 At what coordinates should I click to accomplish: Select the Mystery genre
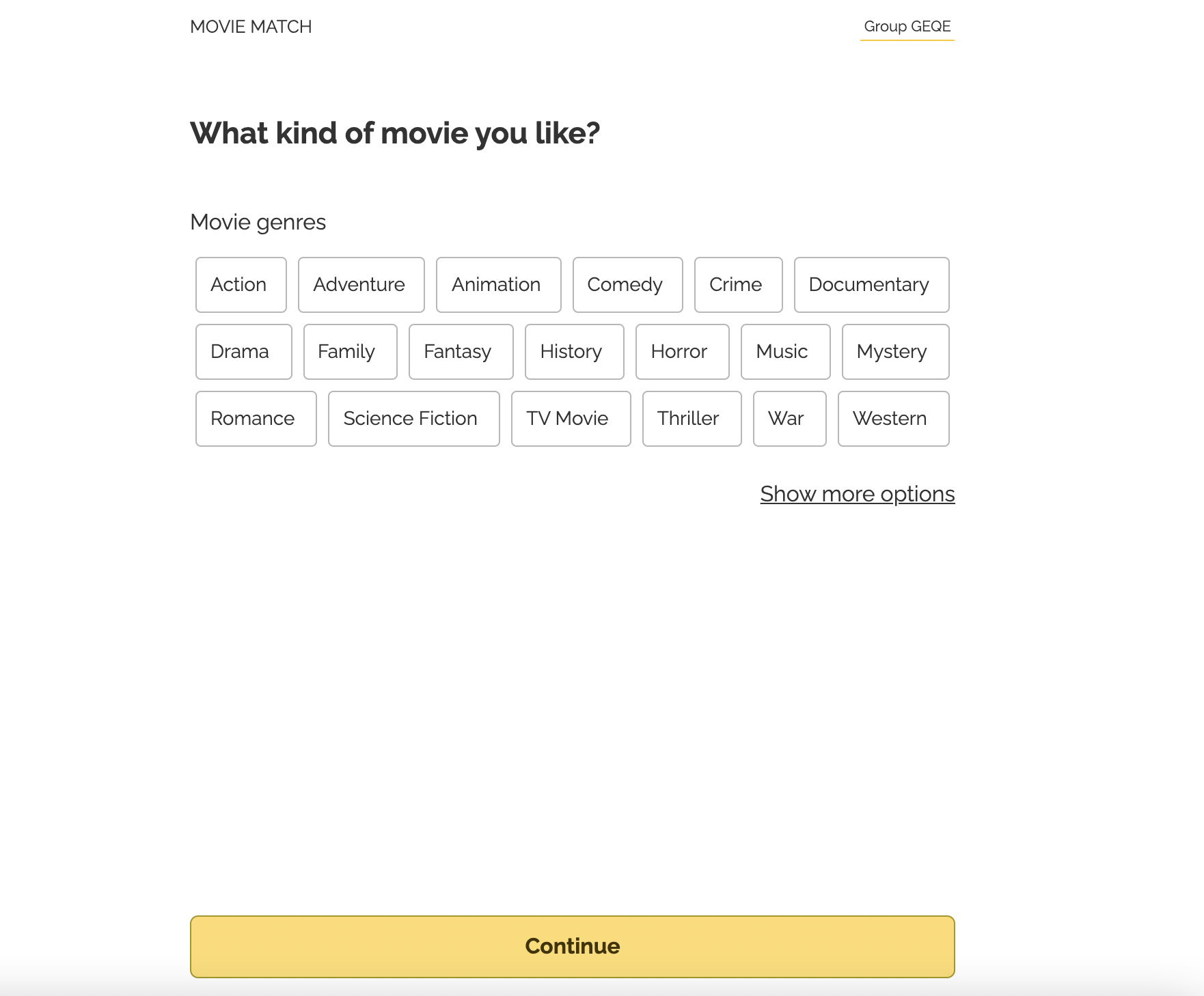[895, 352]
